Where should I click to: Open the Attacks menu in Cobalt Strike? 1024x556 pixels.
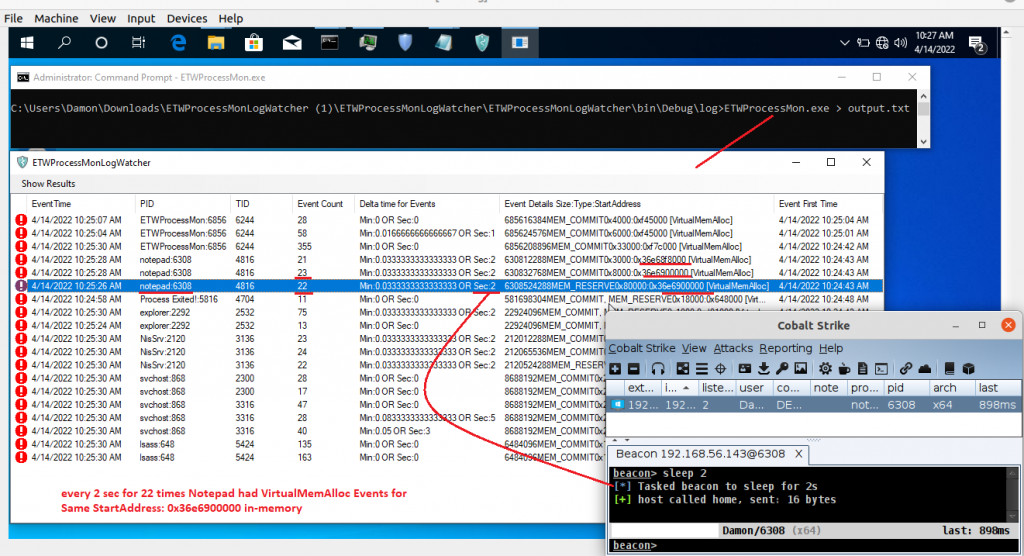733,348
